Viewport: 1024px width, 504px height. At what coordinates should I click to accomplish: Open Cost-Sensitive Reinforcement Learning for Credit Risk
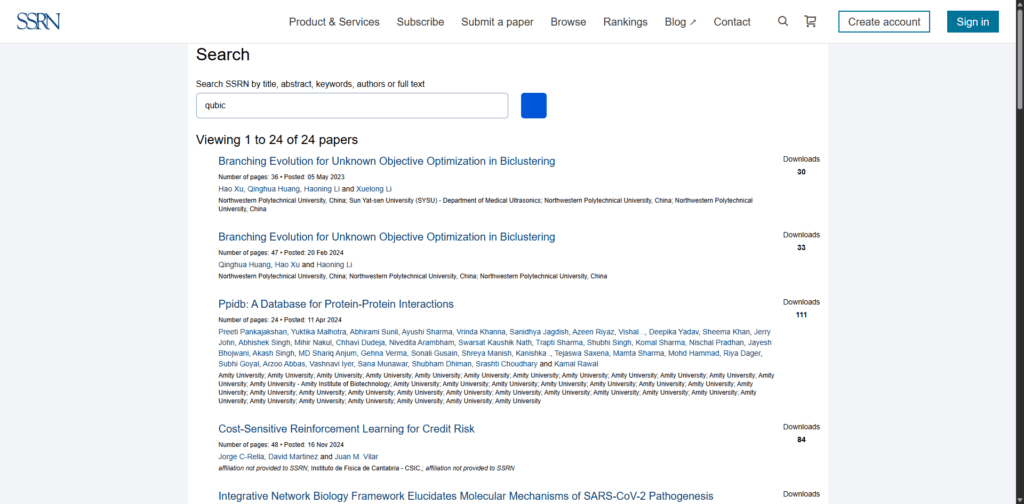346,429
